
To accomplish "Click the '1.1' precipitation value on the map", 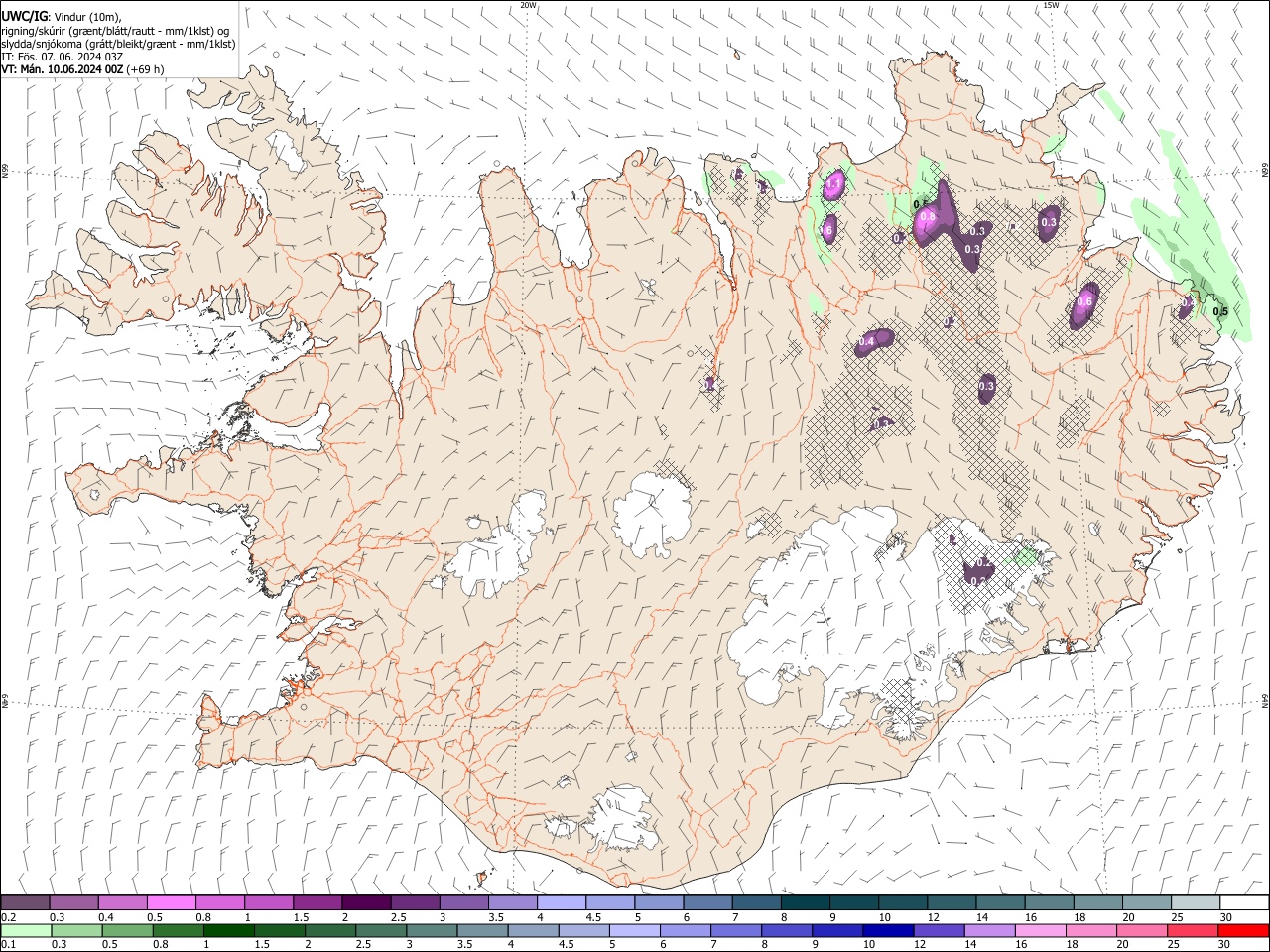I will 834,183.
